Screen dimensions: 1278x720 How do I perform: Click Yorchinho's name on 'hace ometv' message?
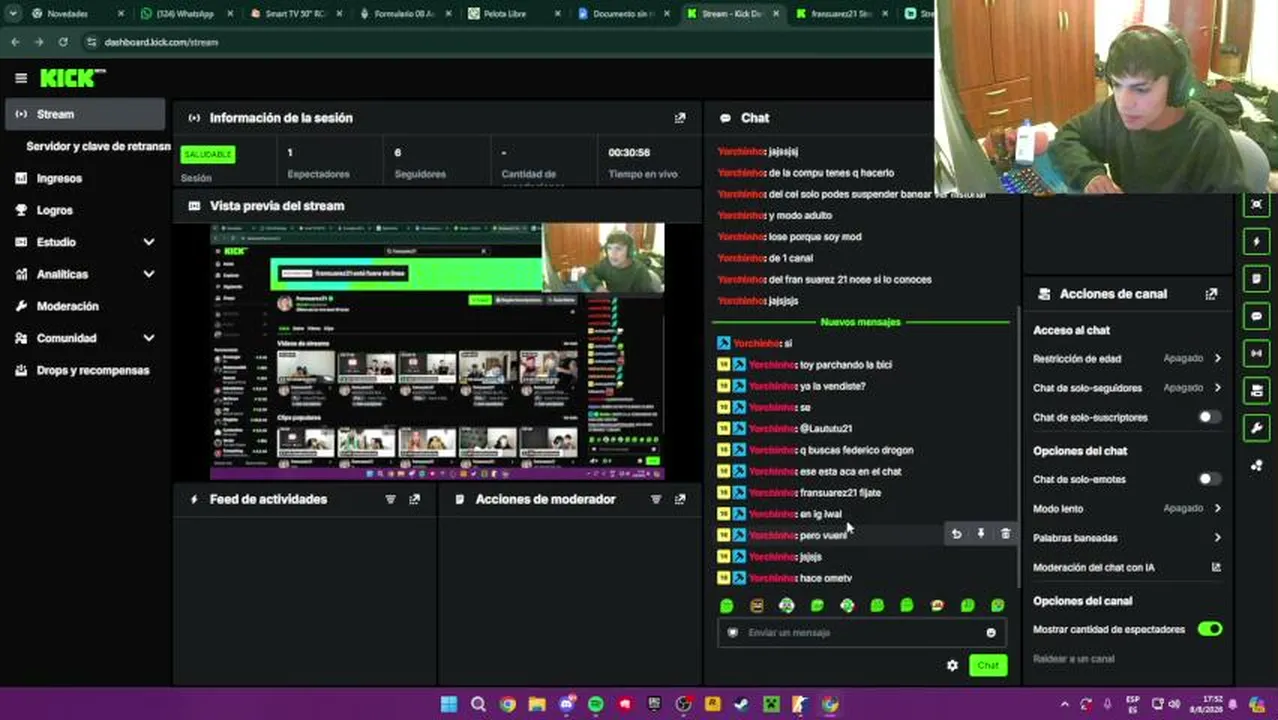click(772, 578)
